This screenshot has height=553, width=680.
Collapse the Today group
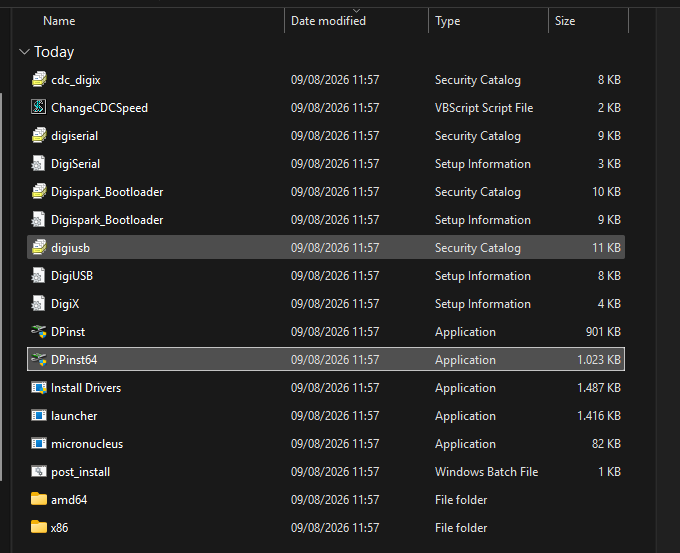(24, 52)
